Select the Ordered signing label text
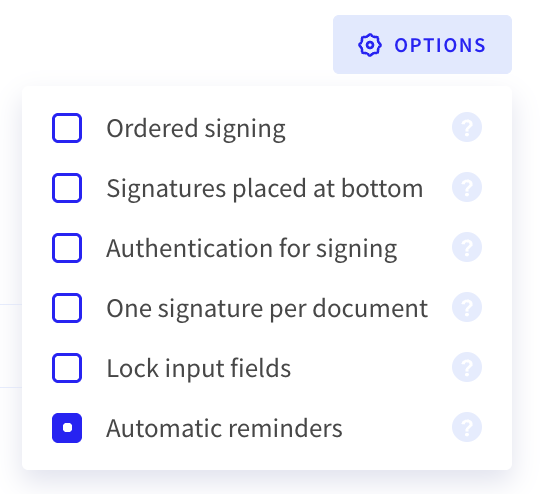546x494 pixels. point(196,129)
